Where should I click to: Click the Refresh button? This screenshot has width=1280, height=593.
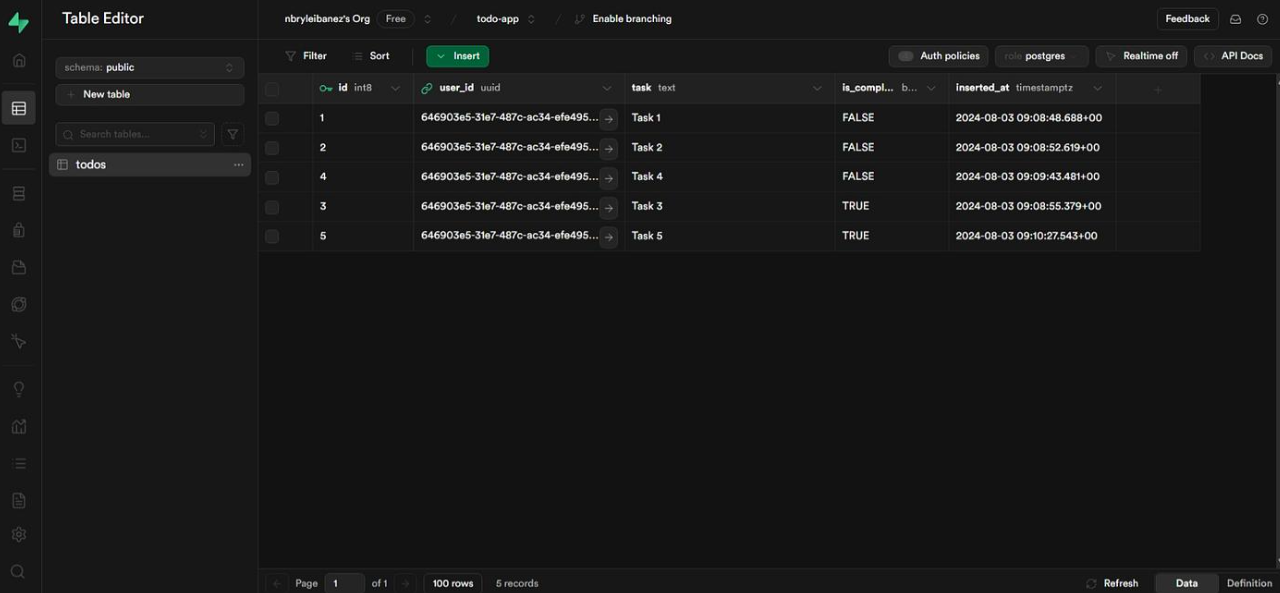coord(1112,583)
